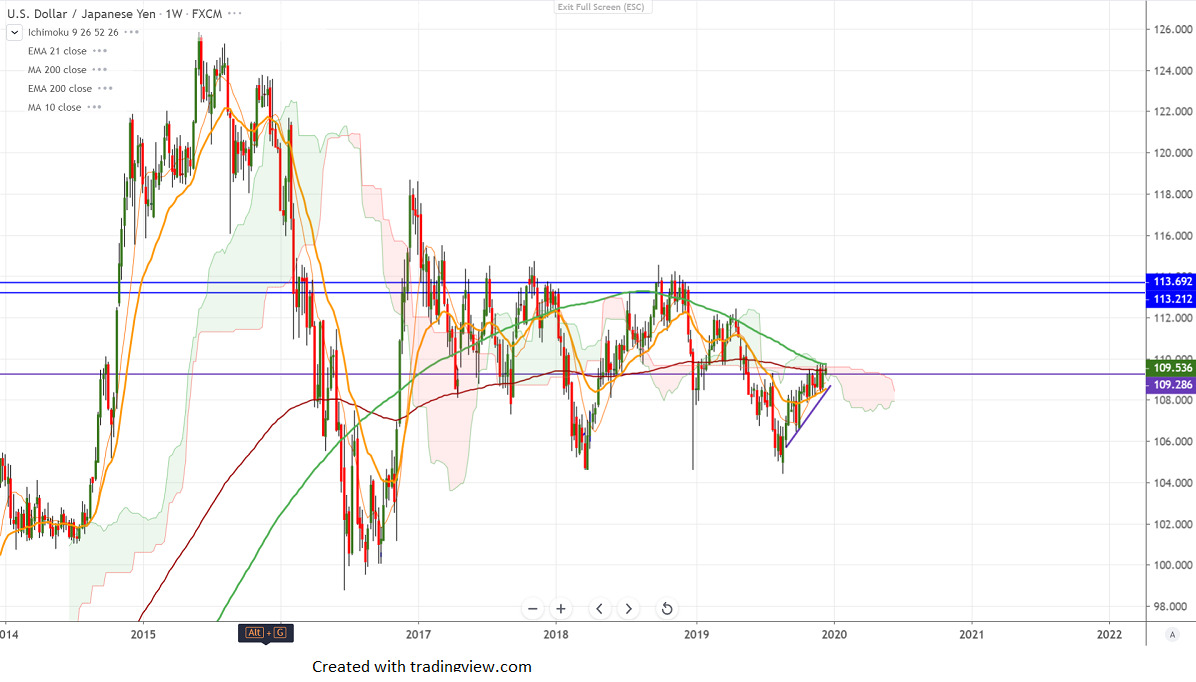
Task: Open more options for EMA 200 close
Action: click(x=105, y=88)
